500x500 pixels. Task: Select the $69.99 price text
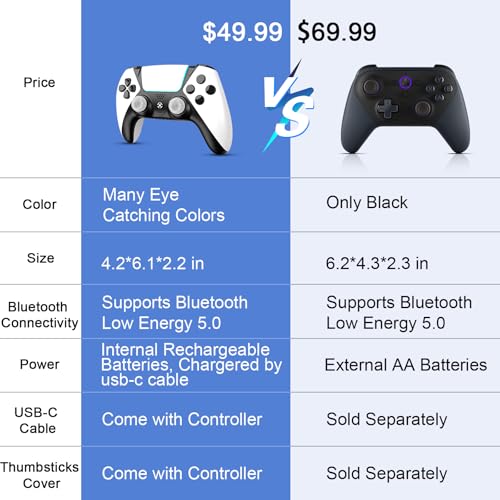[x=337, y=32]
